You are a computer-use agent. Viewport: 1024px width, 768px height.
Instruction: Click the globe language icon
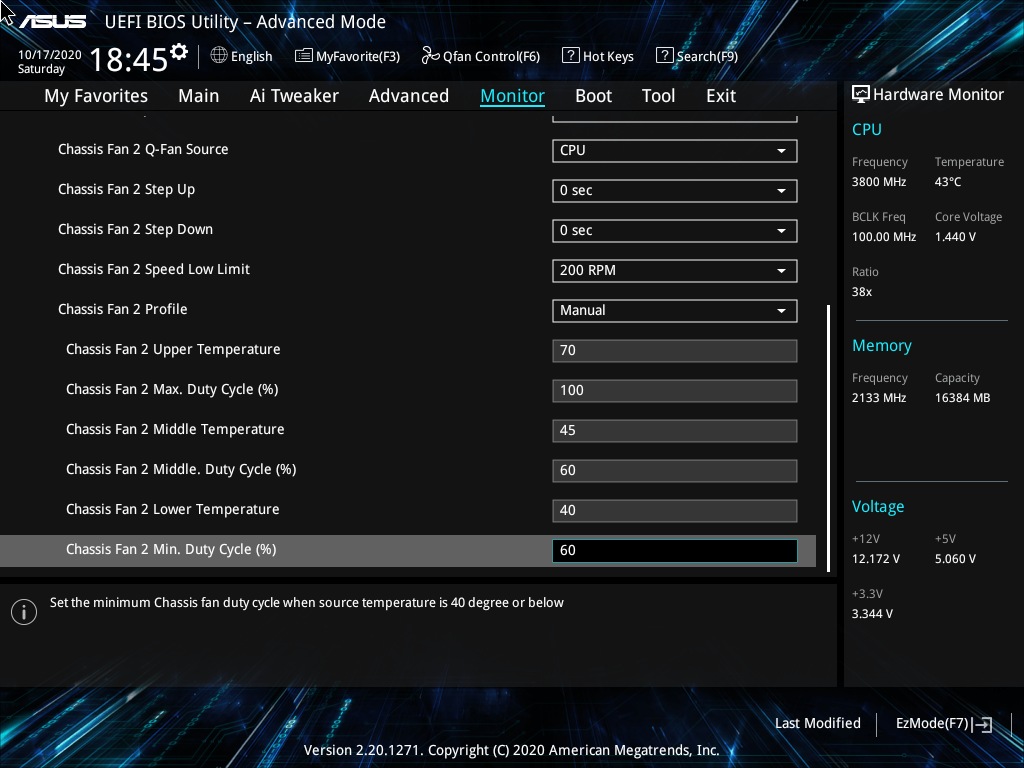click(219, 56)
